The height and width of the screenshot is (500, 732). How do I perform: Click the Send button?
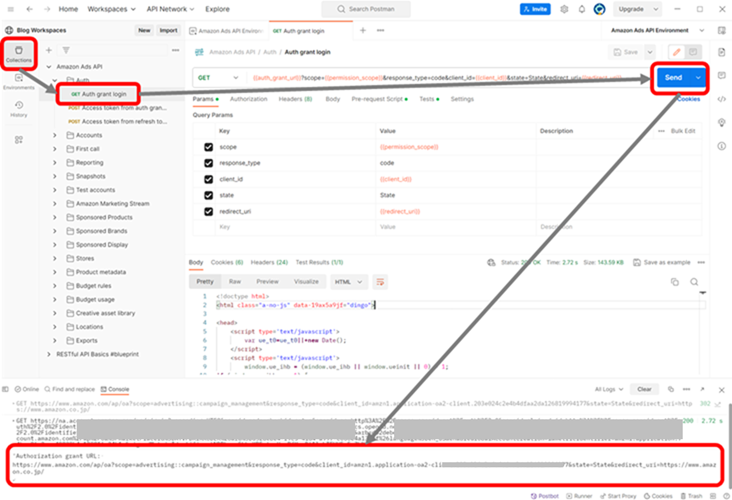674,77
